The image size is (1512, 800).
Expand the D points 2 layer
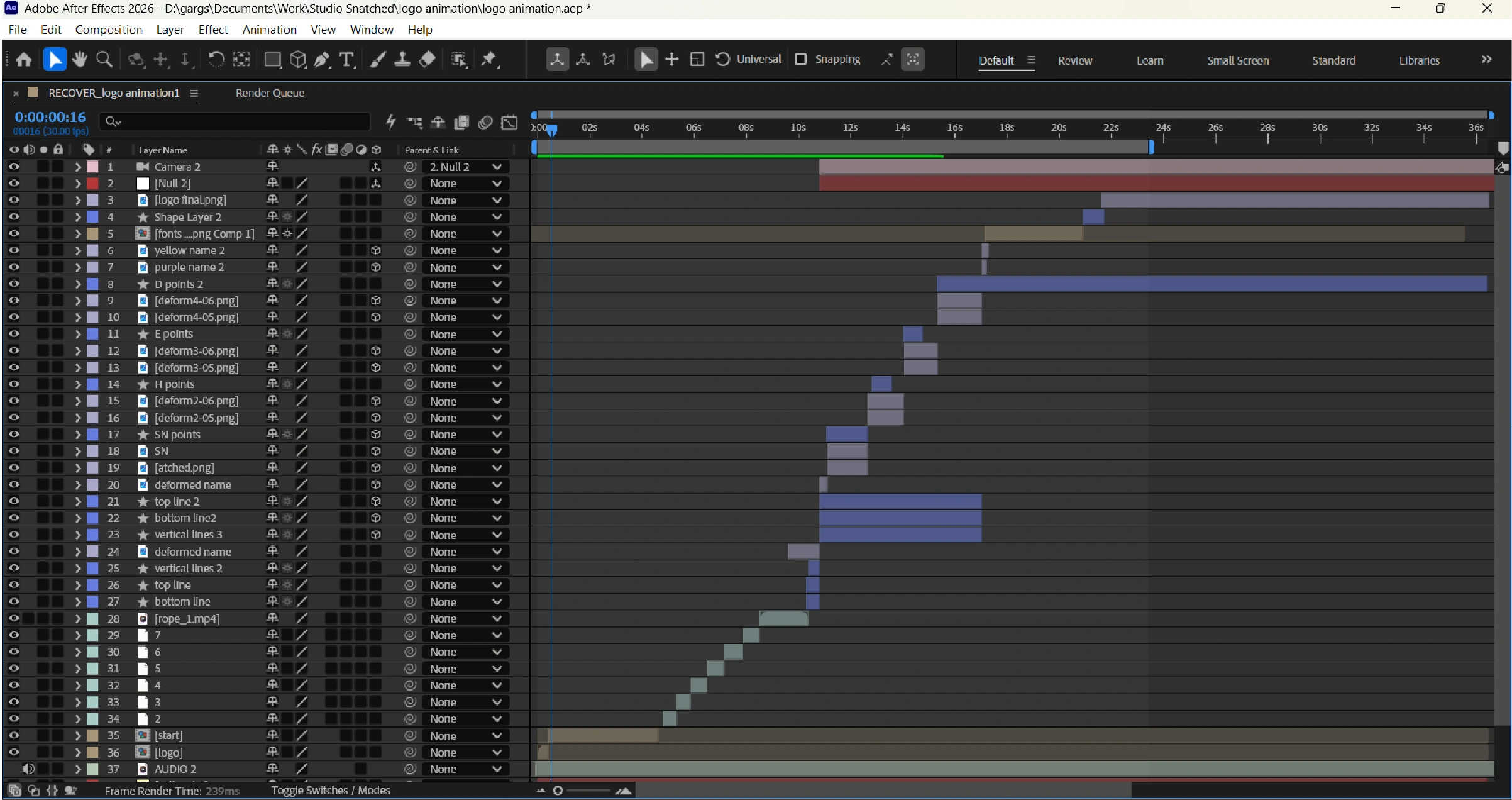coord(78,284)
